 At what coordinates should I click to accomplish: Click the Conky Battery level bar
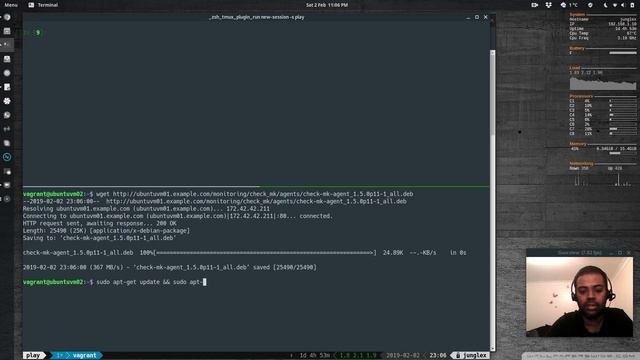coord(623,53)
